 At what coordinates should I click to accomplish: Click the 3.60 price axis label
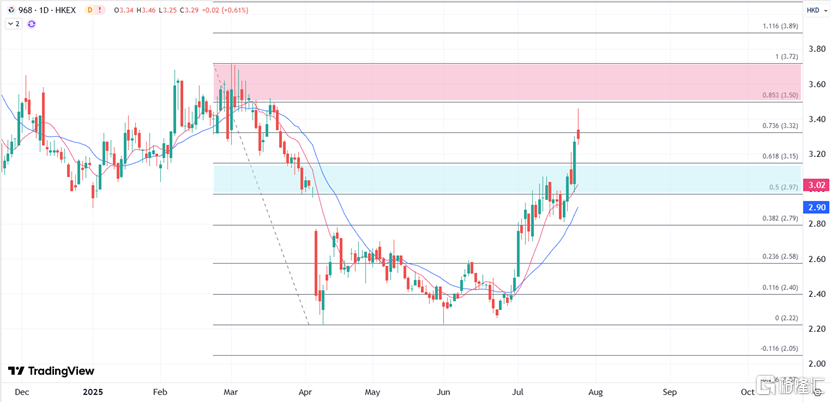(x=816, y=84)
